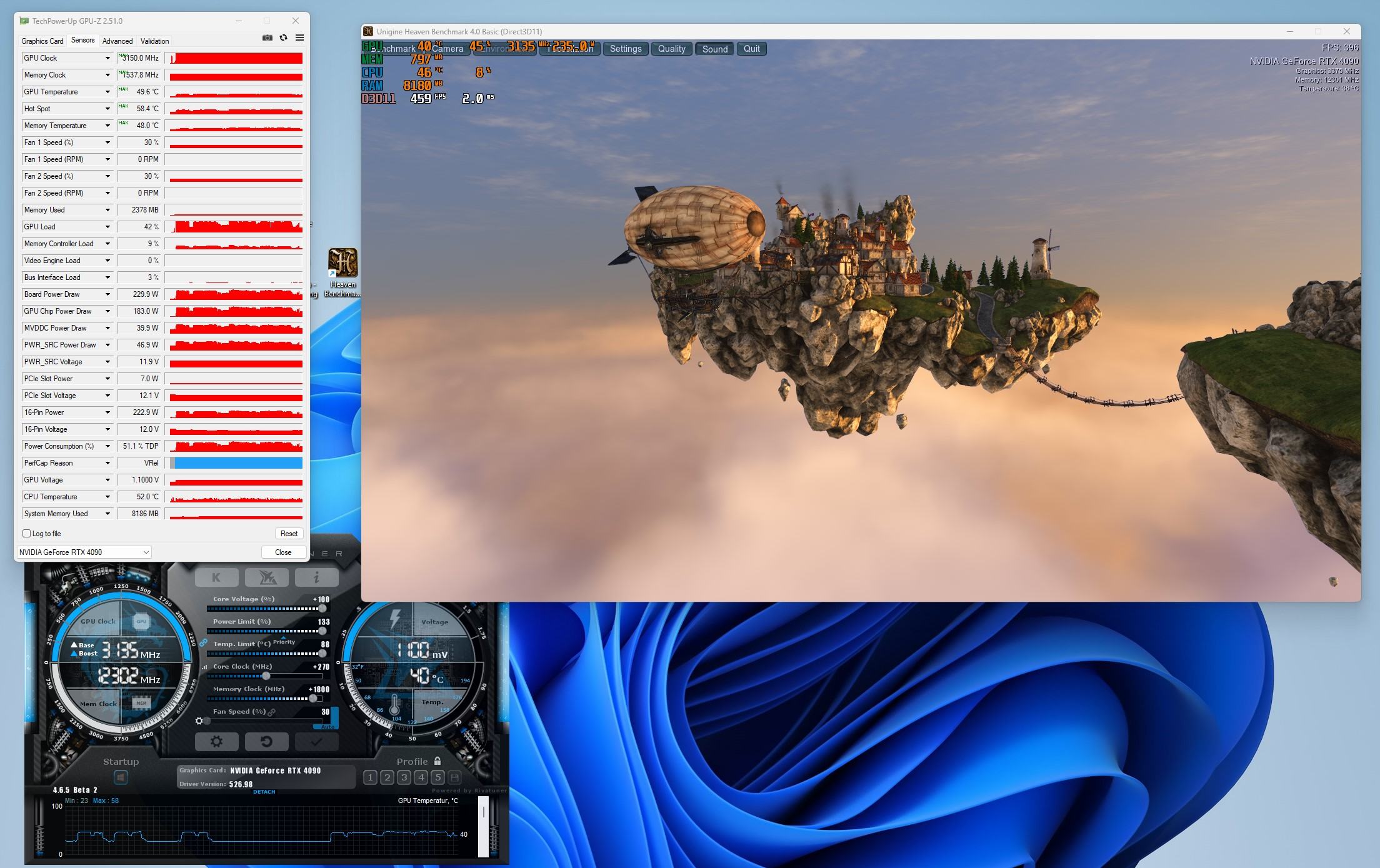Switch to the Advanced tab in GPU-Z

pos(117,41)
